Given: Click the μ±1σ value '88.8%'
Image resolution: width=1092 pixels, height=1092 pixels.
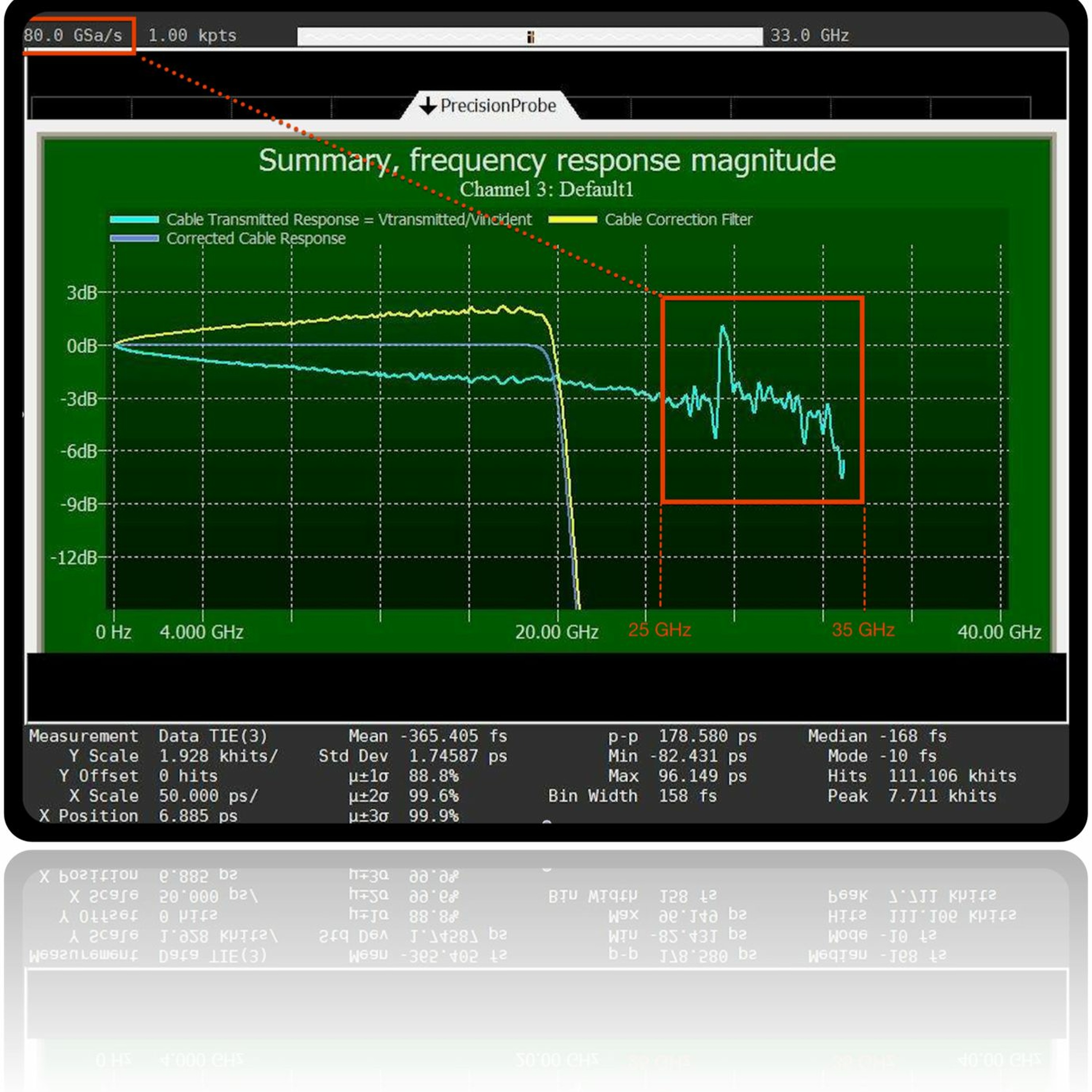Looking at the screenshot, I should [434, 775].
